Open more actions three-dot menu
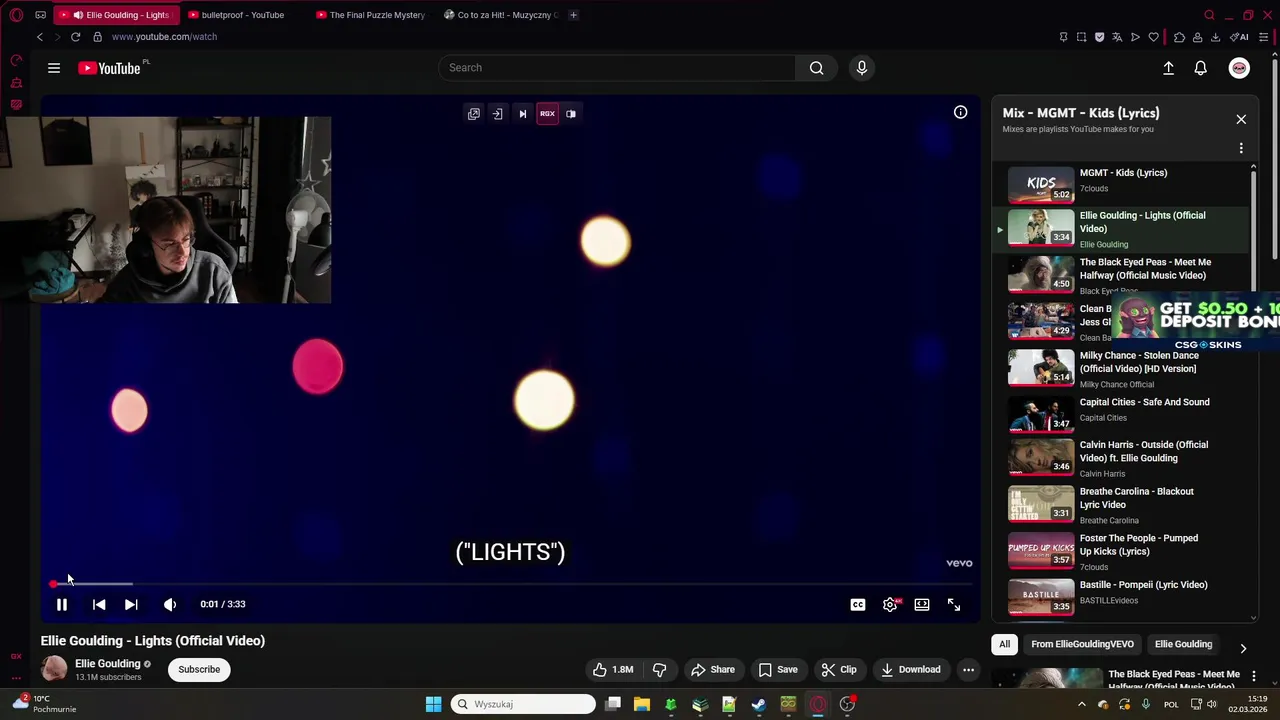1280x720 pixels. [968, 669]
